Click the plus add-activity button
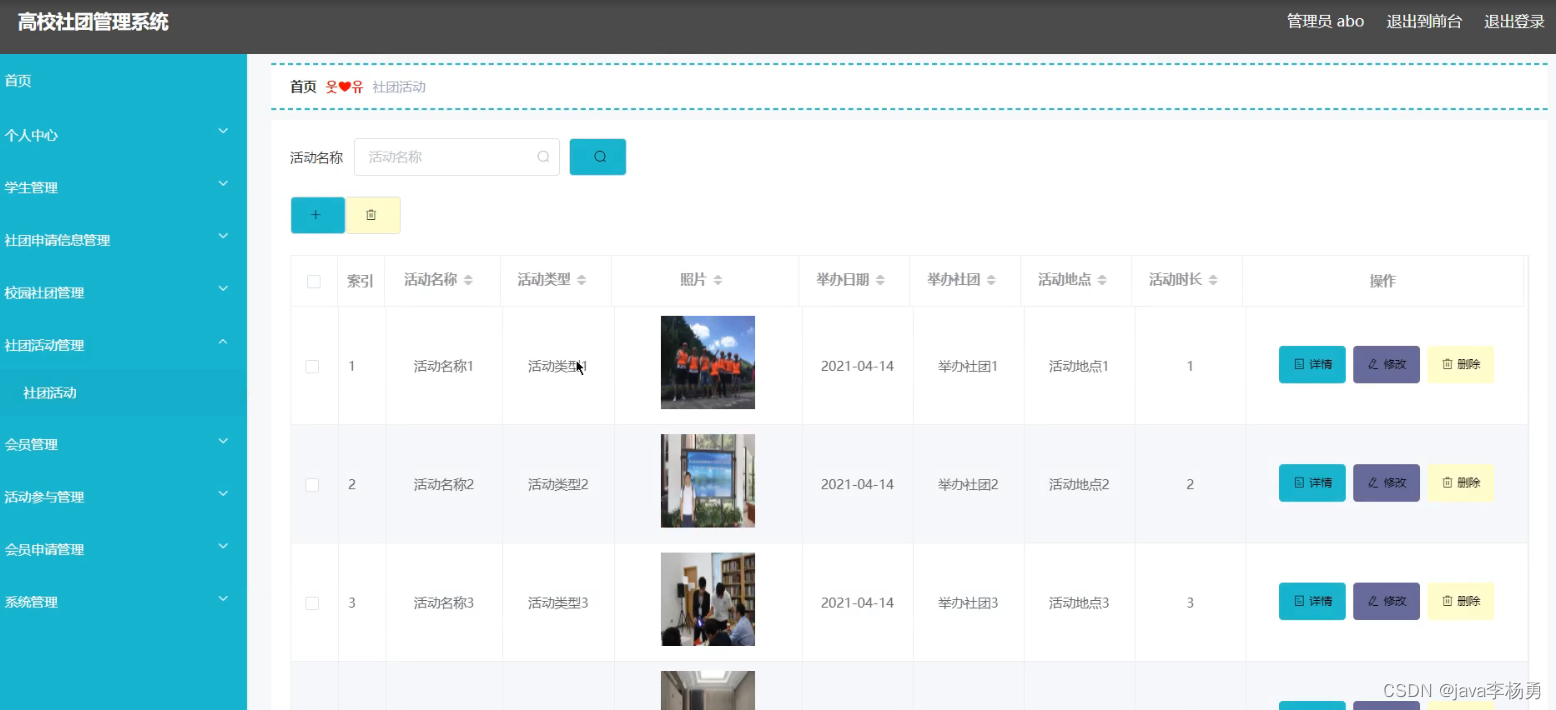This screenshot has height=710, width=1556. point(318,215)
